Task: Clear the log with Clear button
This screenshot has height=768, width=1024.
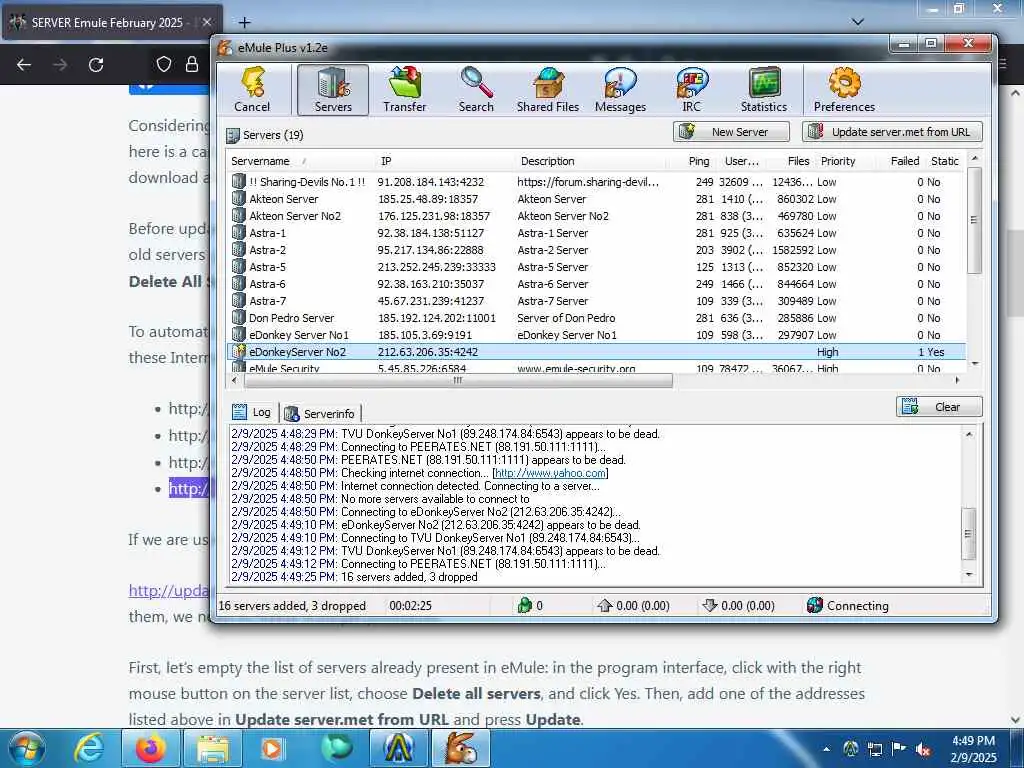Action: [939, 407]
